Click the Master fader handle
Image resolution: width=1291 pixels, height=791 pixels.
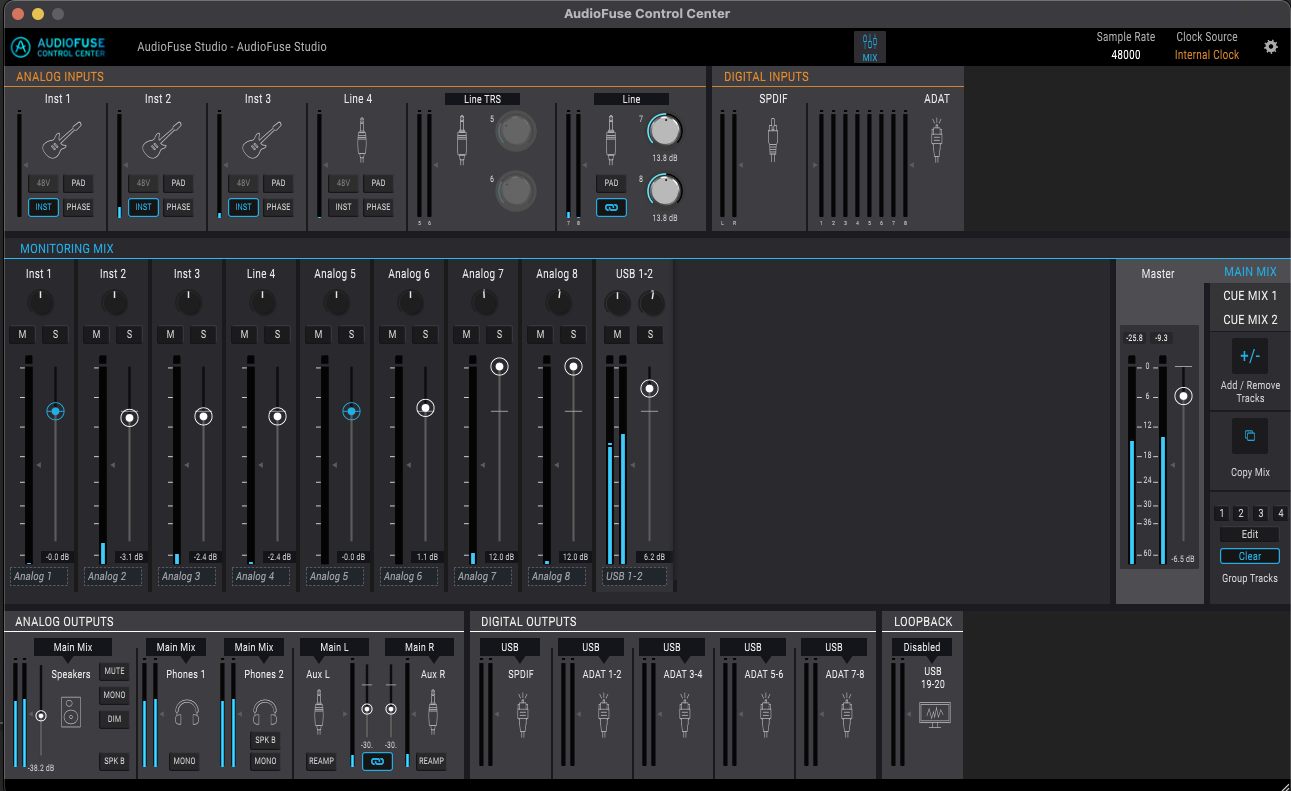[x=1184, y=396]
